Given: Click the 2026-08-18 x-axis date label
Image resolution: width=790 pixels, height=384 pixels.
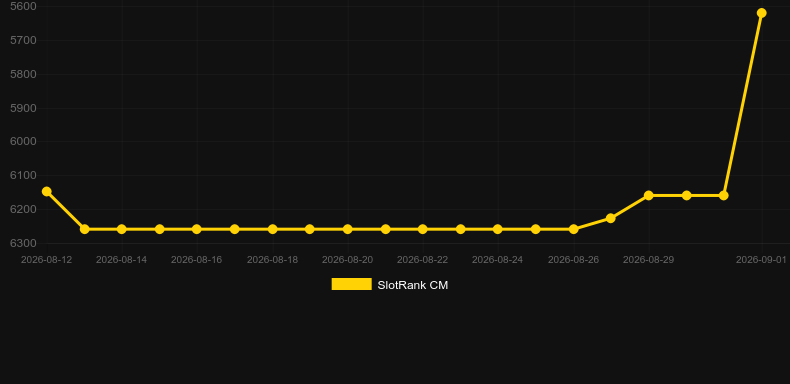Looking at the screenshot, I should (x=273, y=260).
